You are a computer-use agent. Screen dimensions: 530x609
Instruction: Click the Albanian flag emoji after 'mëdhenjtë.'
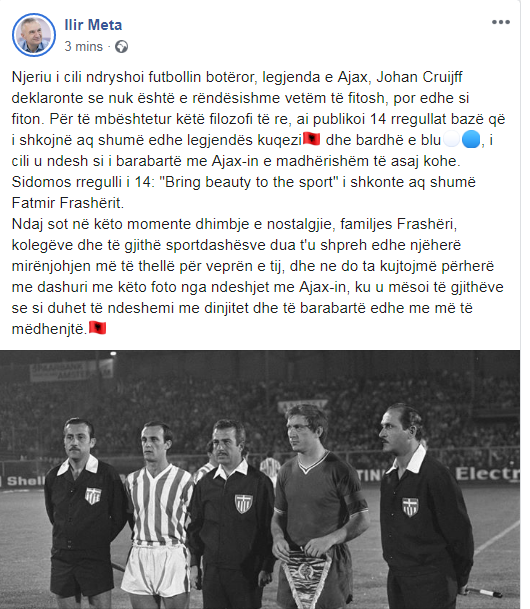pos(97,328)
